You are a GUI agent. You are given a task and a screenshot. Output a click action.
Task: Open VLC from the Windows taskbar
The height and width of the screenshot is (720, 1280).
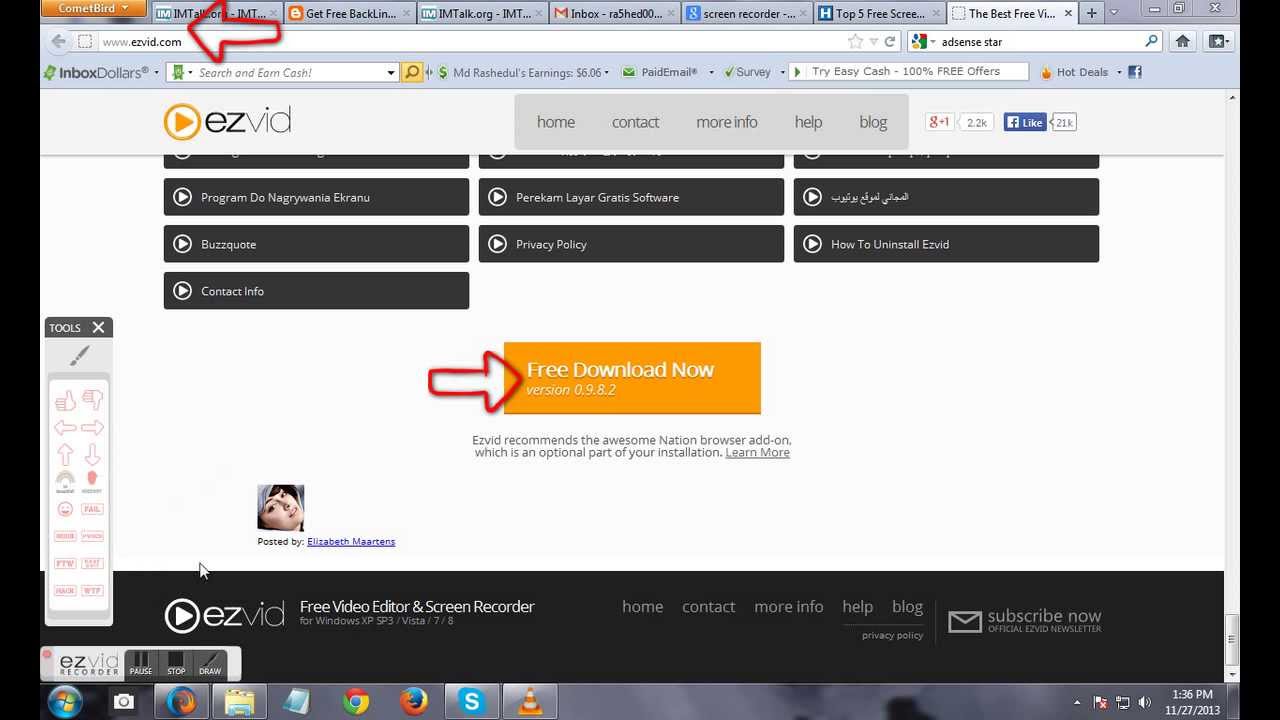tap(528, 702)
